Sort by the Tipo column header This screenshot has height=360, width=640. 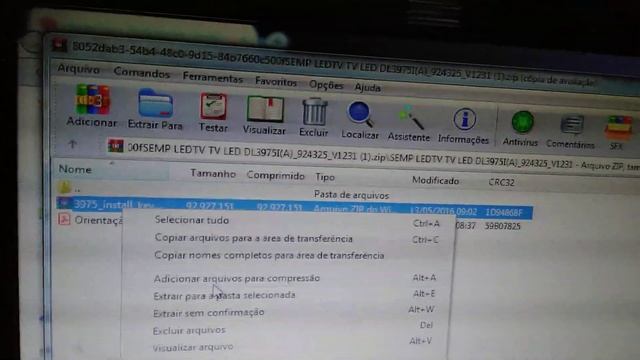[325, 177]
